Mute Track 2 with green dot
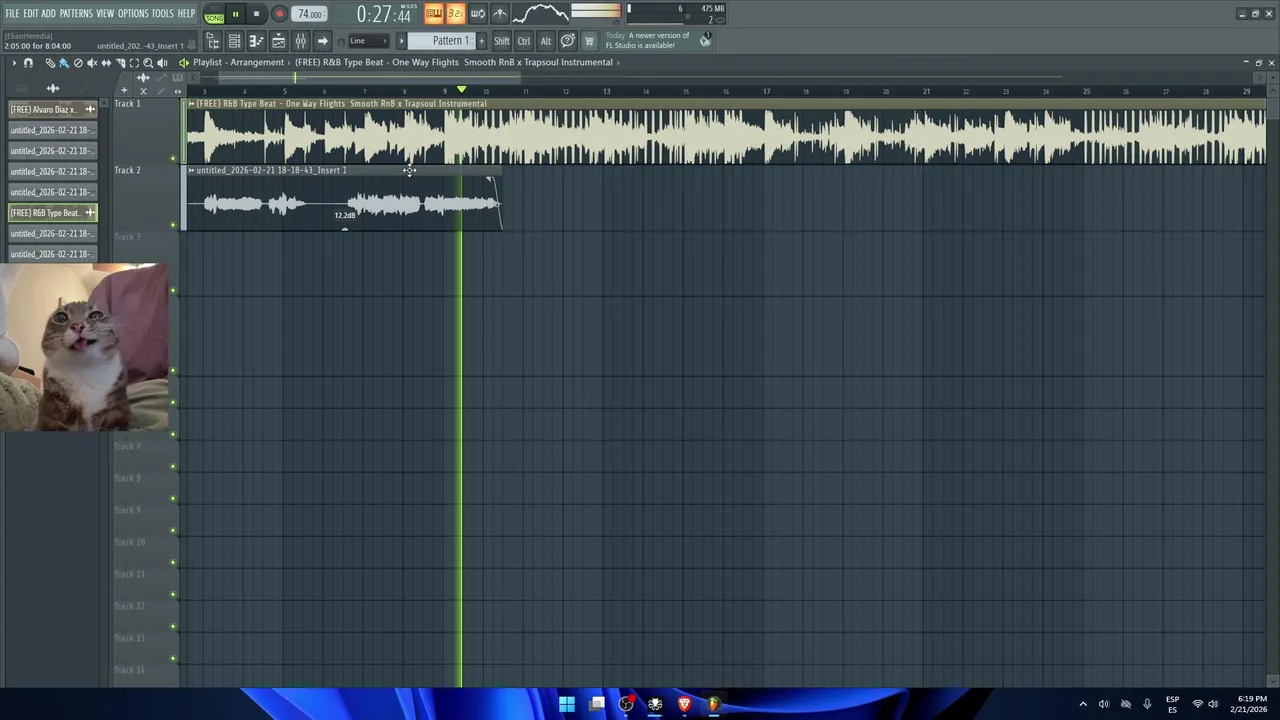Screen dimensions: 1280x720 (173, 225)
